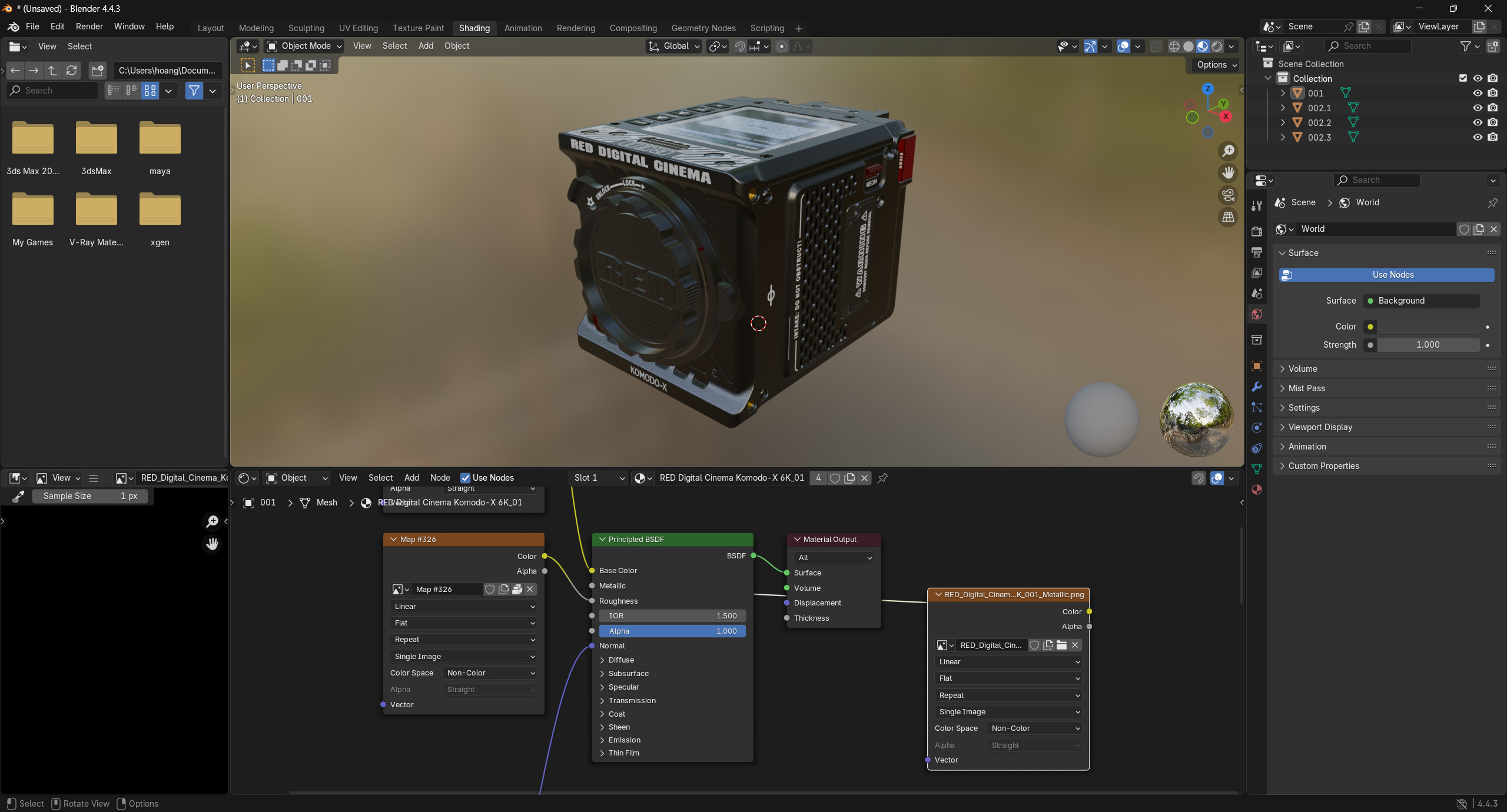Image resolution: width=1507 pixels, height=812 pixels.
Task: Collapse the Surface panel
Action: tap(1386, 253)
